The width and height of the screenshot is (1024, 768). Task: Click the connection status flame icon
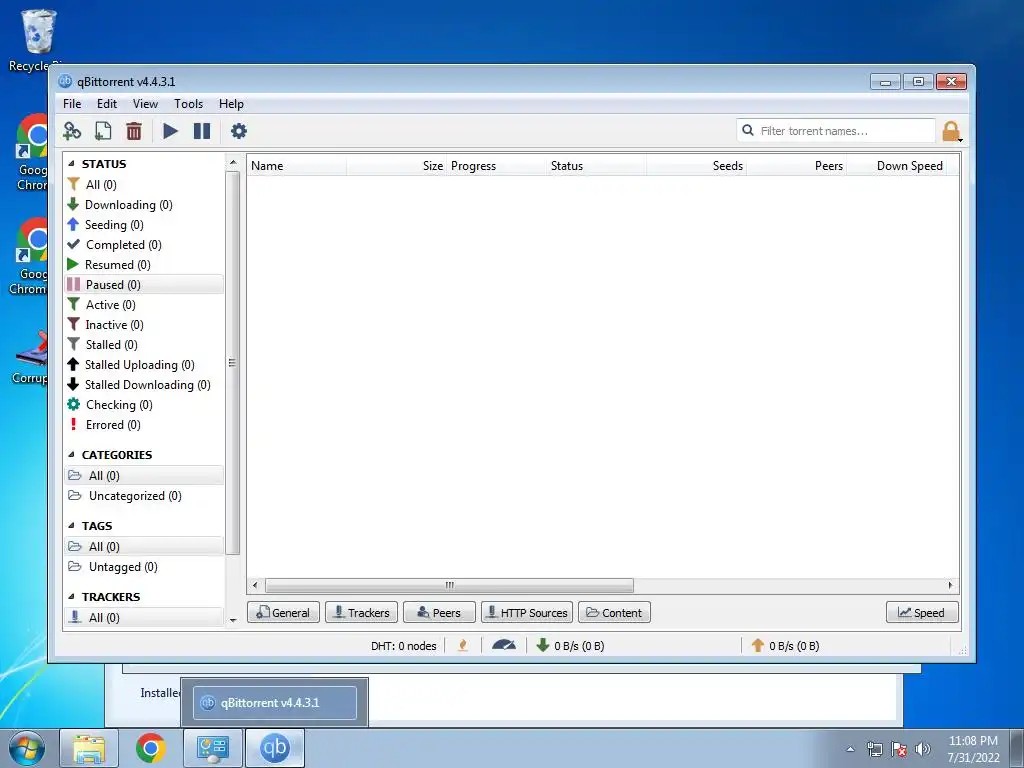click(463, 645)
